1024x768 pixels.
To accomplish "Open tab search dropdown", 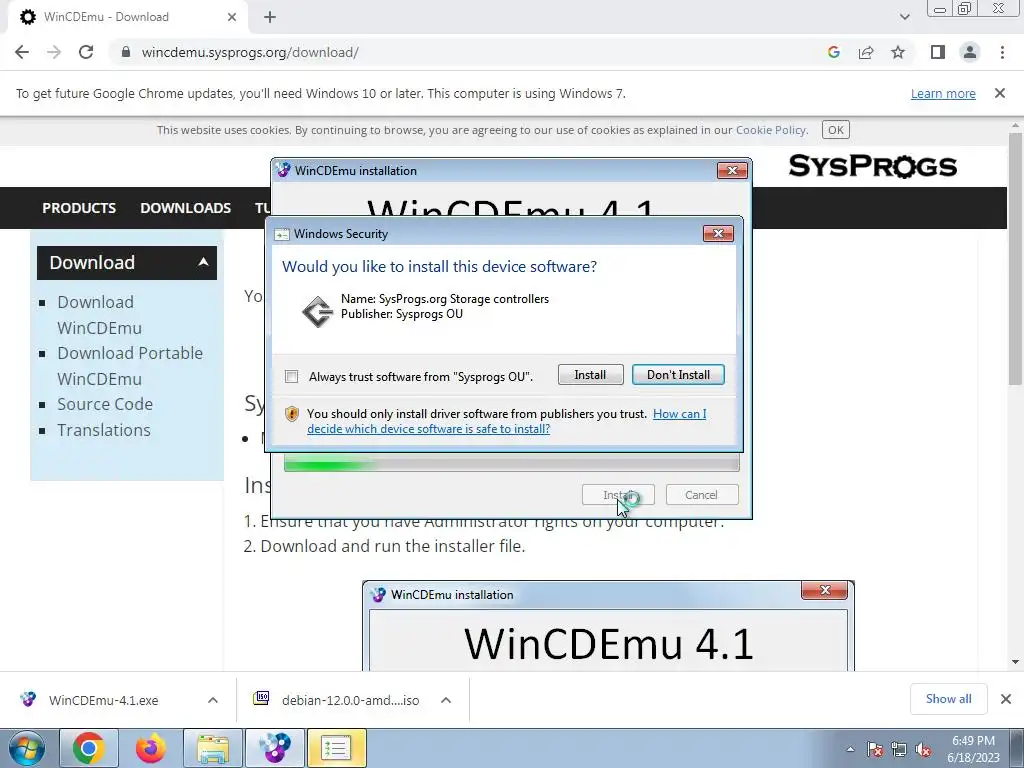I will 904,17.
